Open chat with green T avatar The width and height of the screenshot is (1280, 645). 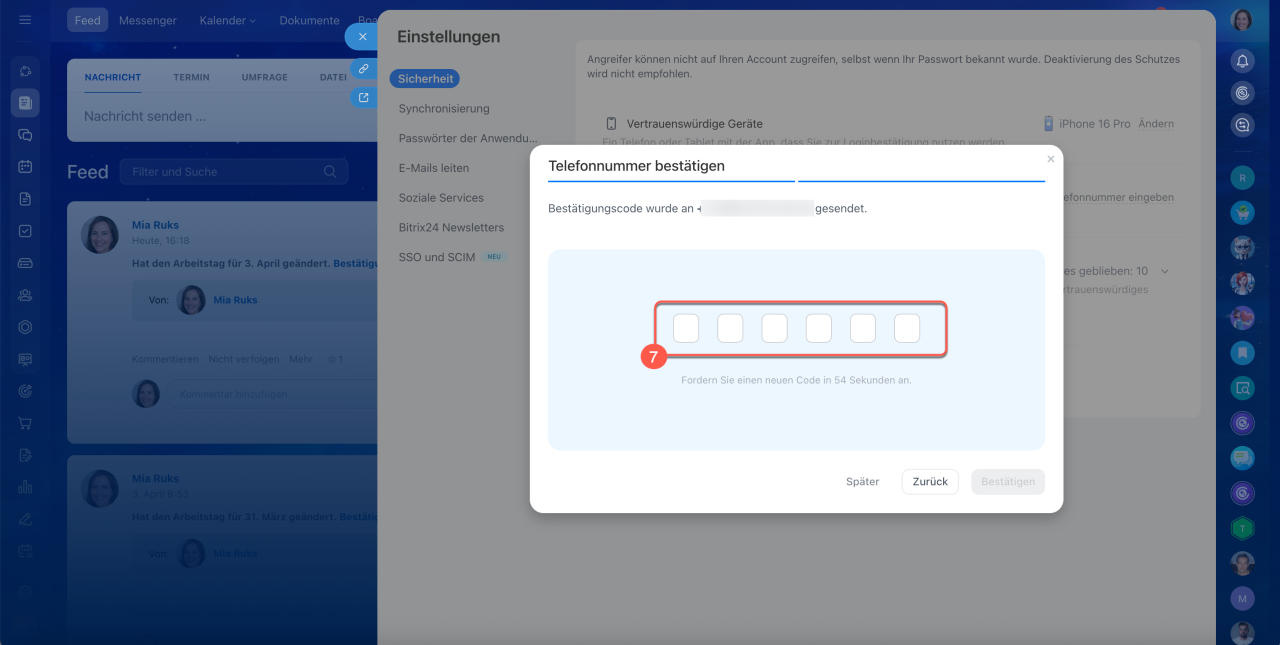point(1242,528)
